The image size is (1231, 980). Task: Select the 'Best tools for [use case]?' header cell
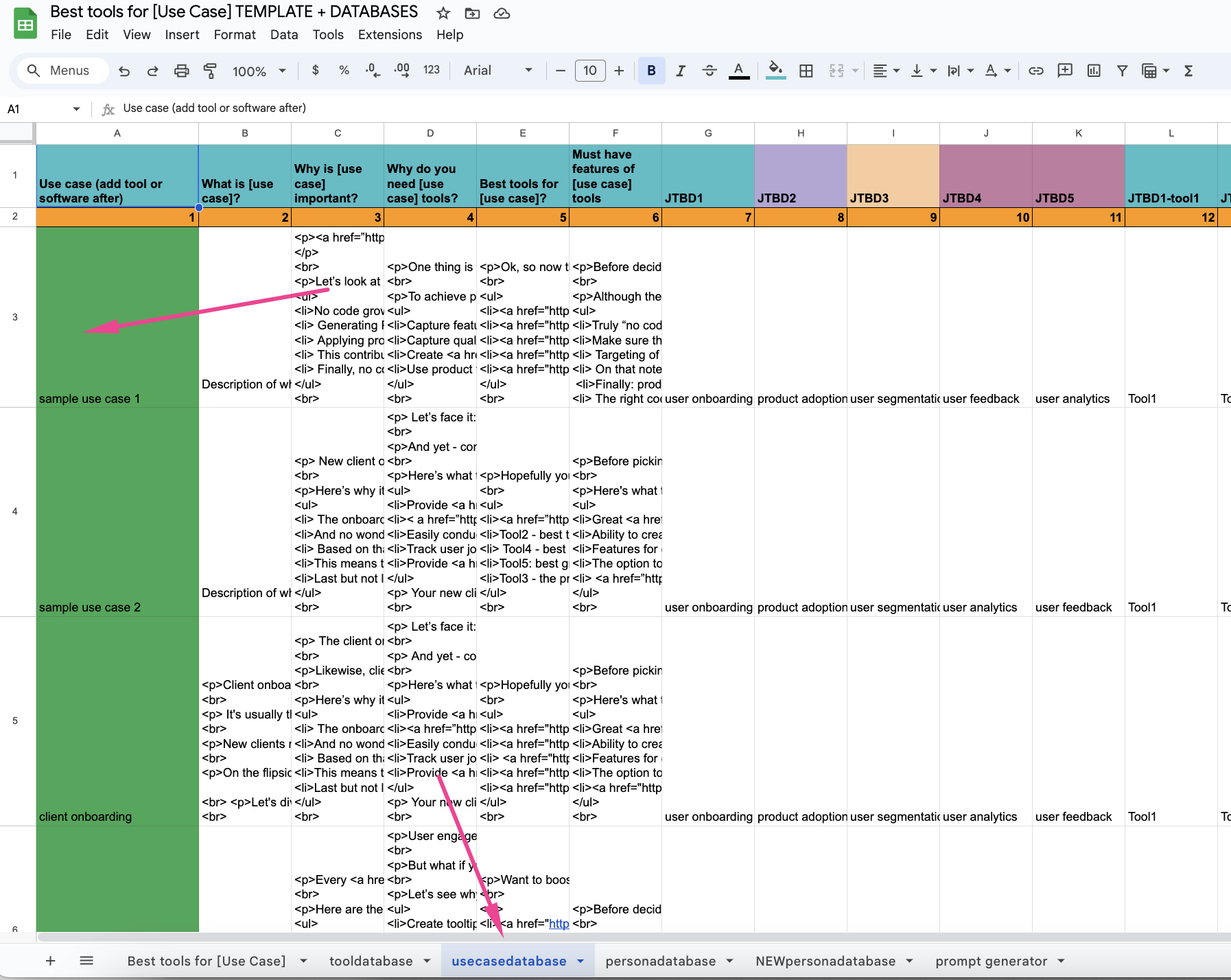(523, 176)
